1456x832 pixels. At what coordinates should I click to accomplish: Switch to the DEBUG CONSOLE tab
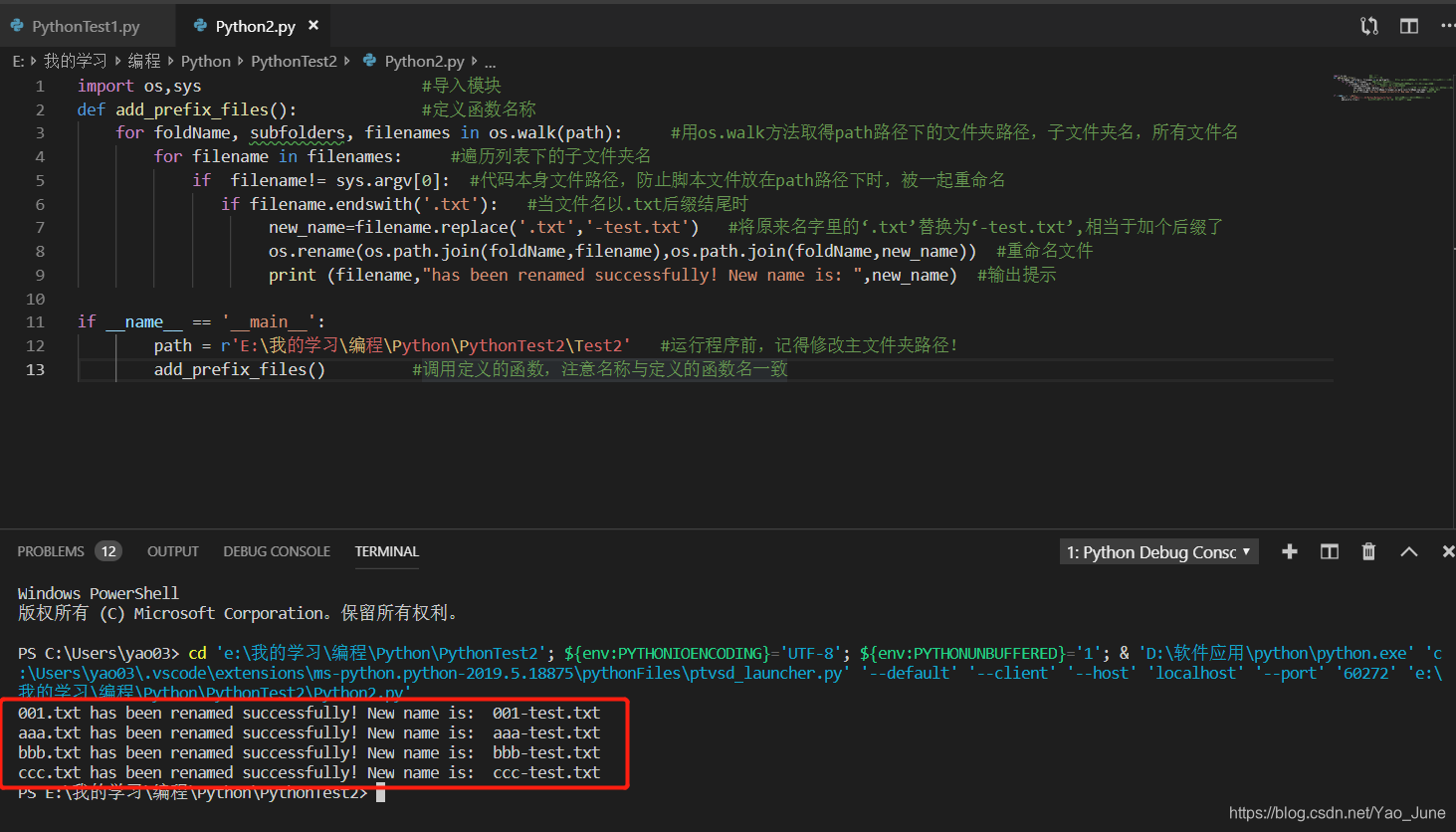point(277,551)
